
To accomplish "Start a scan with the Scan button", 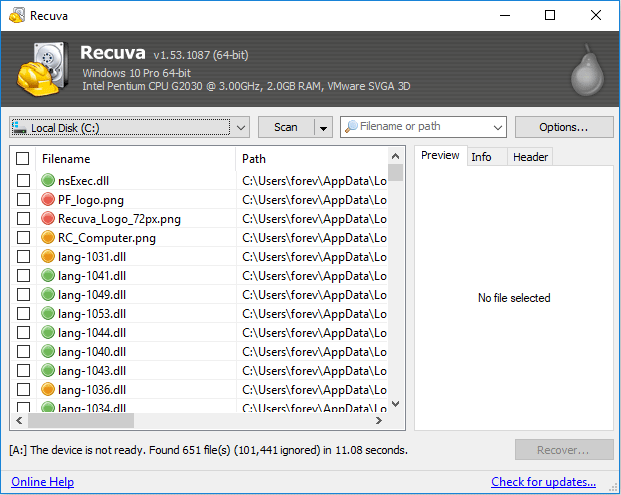I will [286, 127].
